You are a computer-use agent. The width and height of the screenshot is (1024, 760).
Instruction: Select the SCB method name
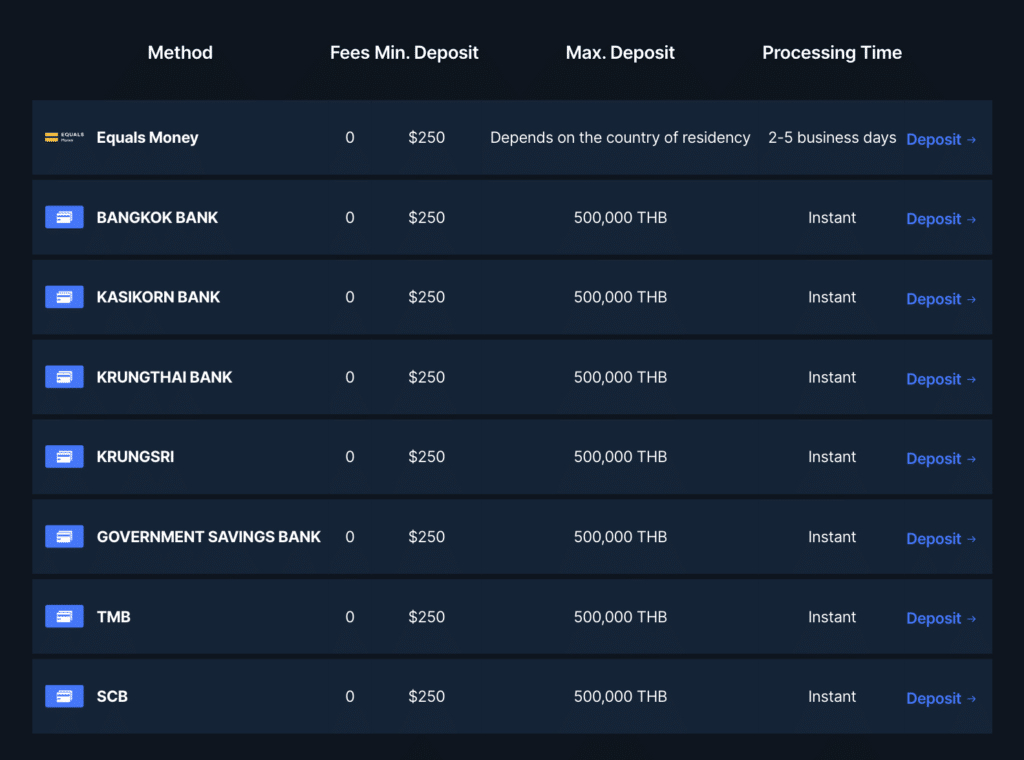(112, 696)
